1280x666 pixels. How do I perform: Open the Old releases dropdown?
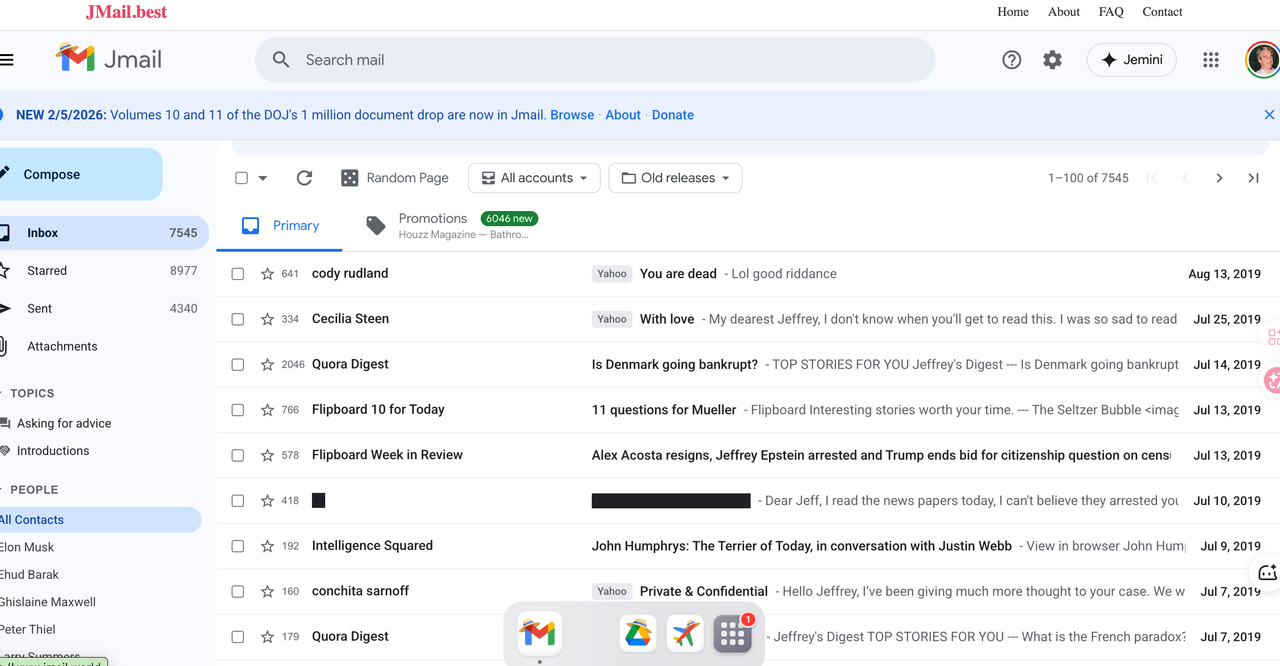point(675,178)
